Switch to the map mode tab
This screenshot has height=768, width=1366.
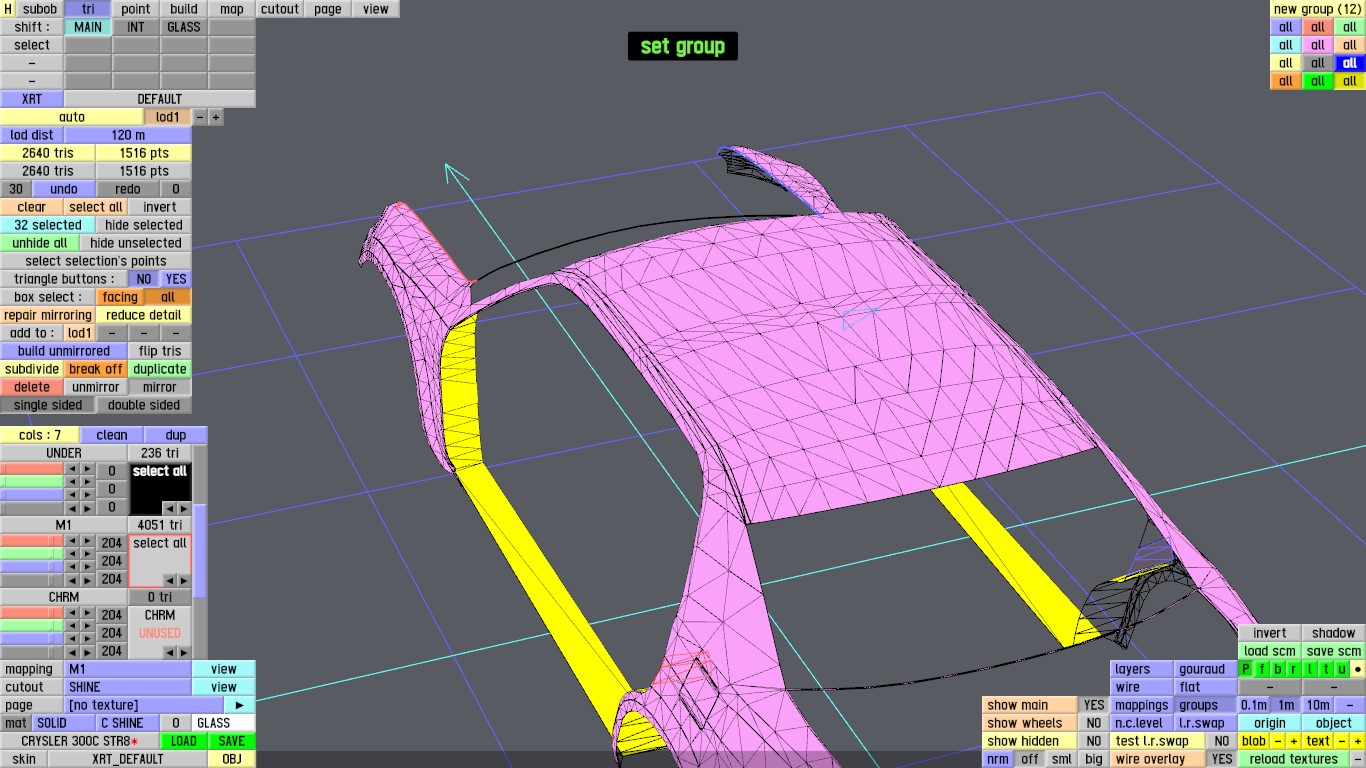tap(232, 9)
